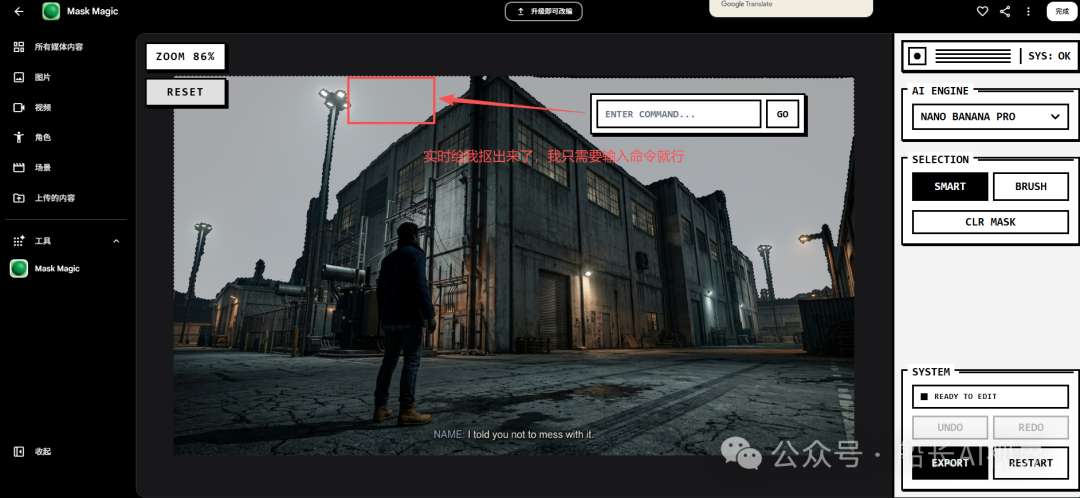Click the ZOOM 86% indicator
1080x498 pixels.
(x=185, y=56)
